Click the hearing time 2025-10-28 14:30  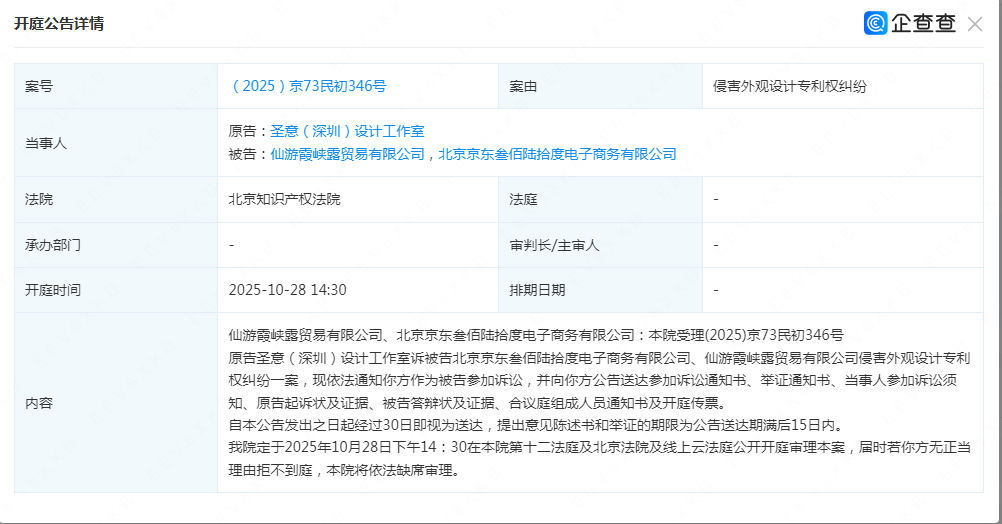[287, 290]
